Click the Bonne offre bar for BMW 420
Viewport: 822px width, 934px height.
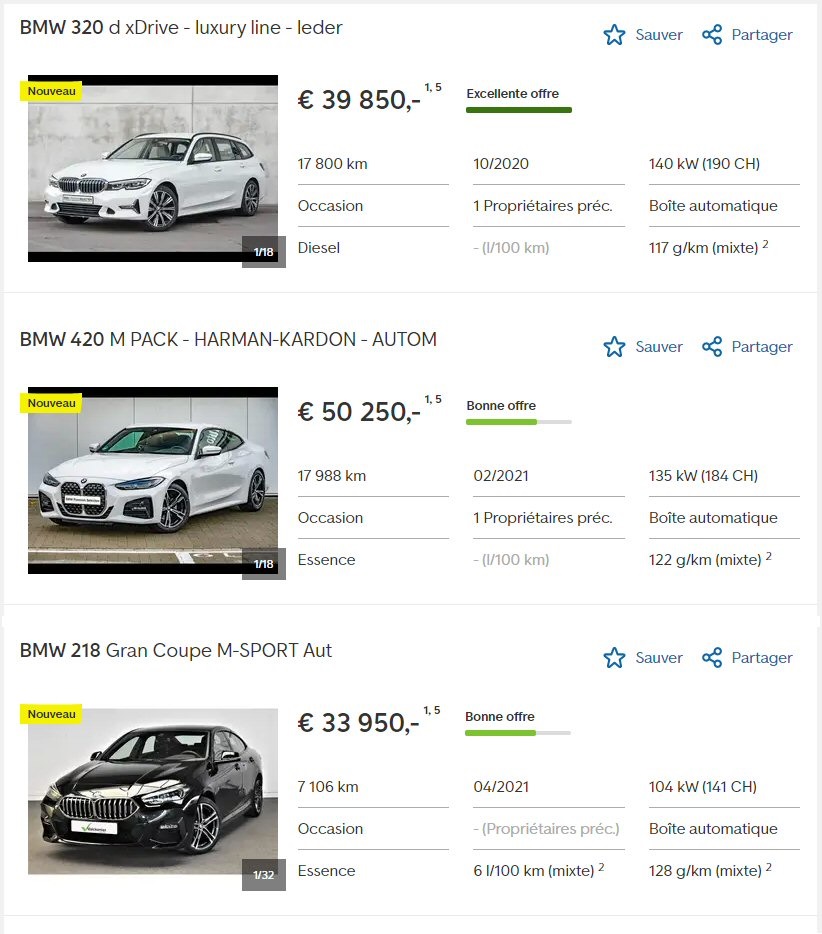pyautogui.click(x=519, y=422)
